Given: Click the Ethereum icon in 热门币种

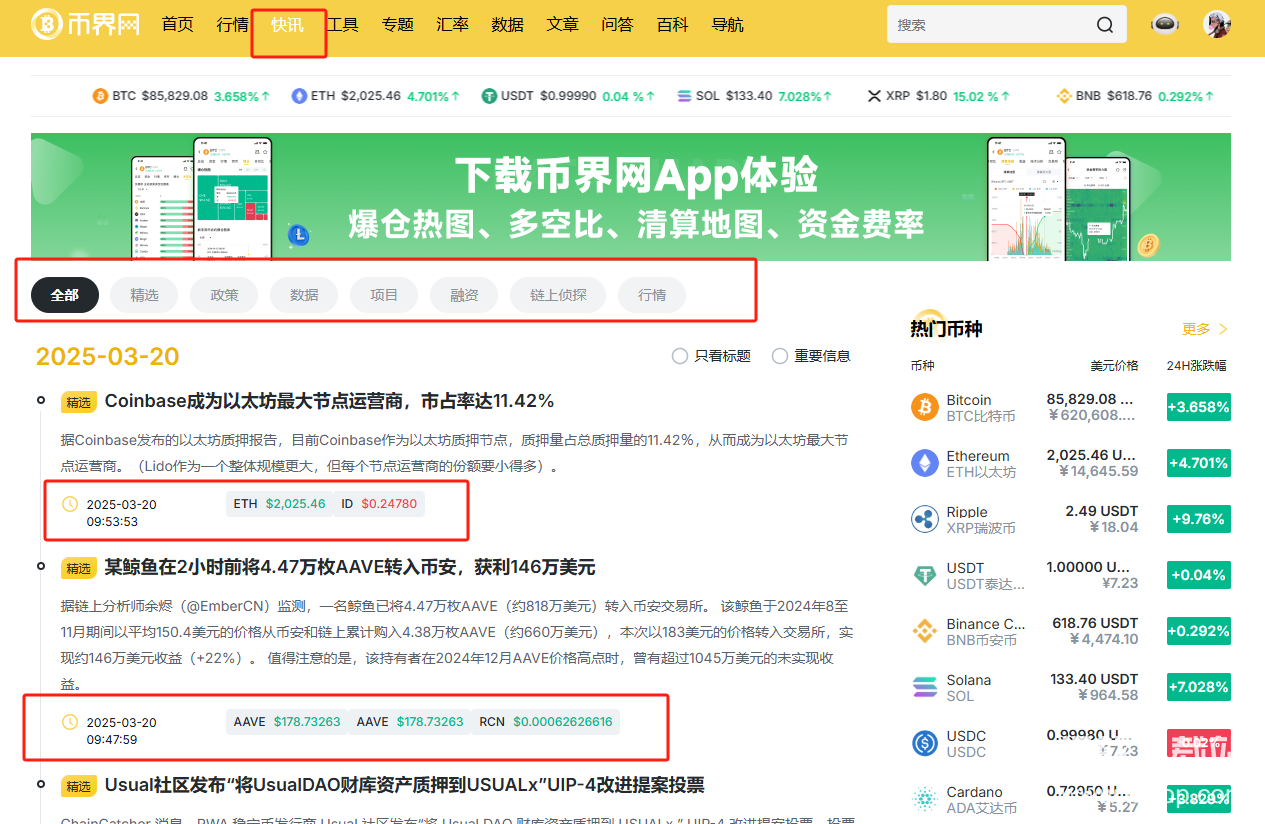Looking at the screenshot, I should pos(925,463).
